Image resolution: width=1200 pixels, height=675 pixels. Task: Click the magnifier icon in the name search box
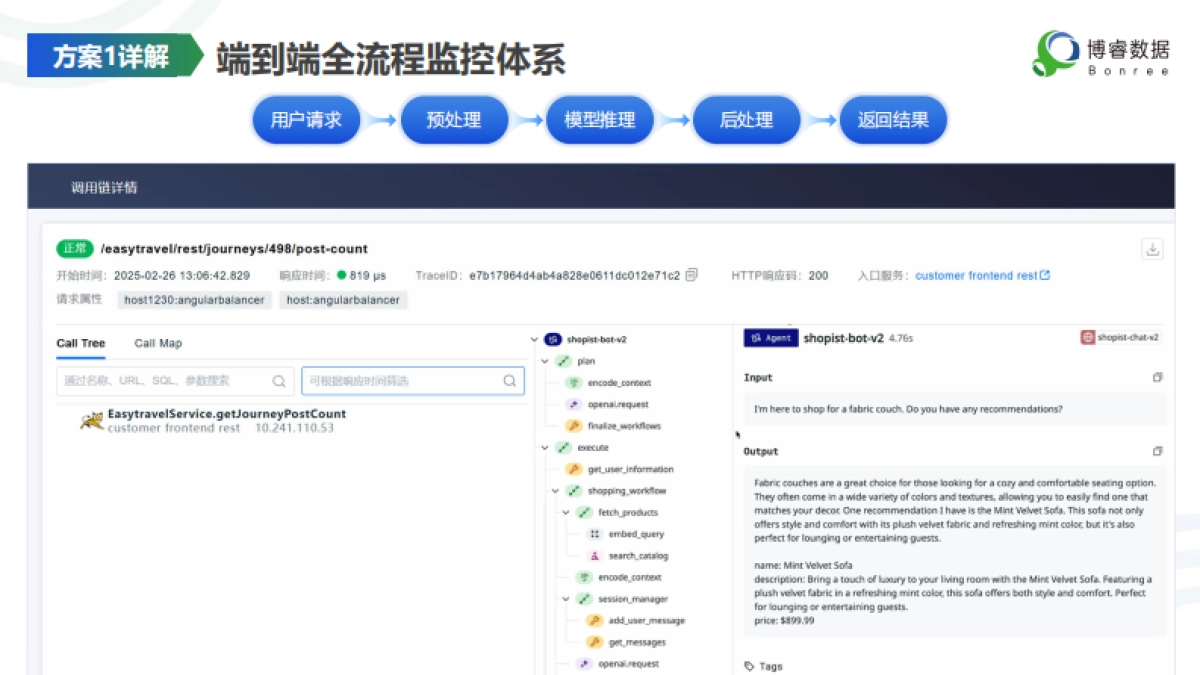point(279,381)
